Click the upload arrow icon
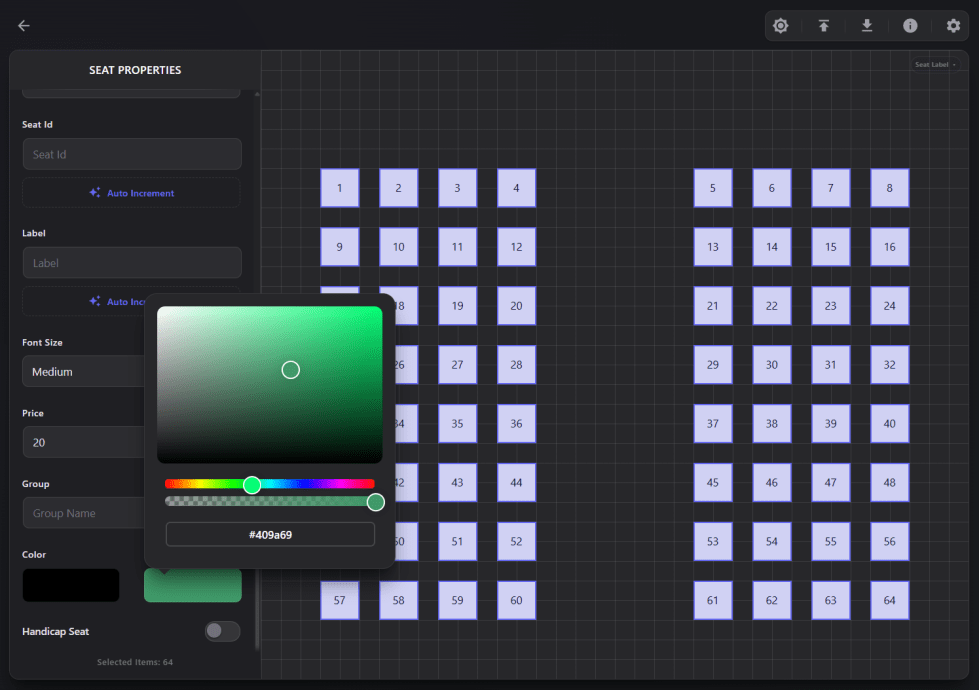979x690 pixels. click(x=823, y=26)
